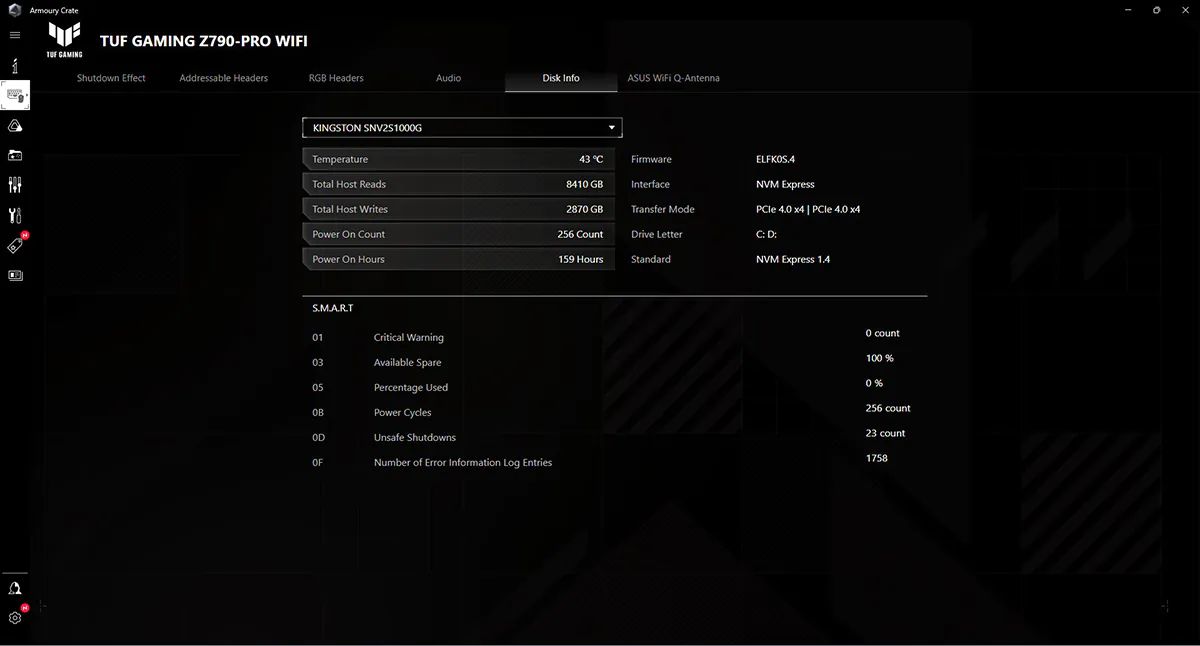
Task: Click the TUF GAMING Z790-PRO WIFI title
Action: (204, 41)
